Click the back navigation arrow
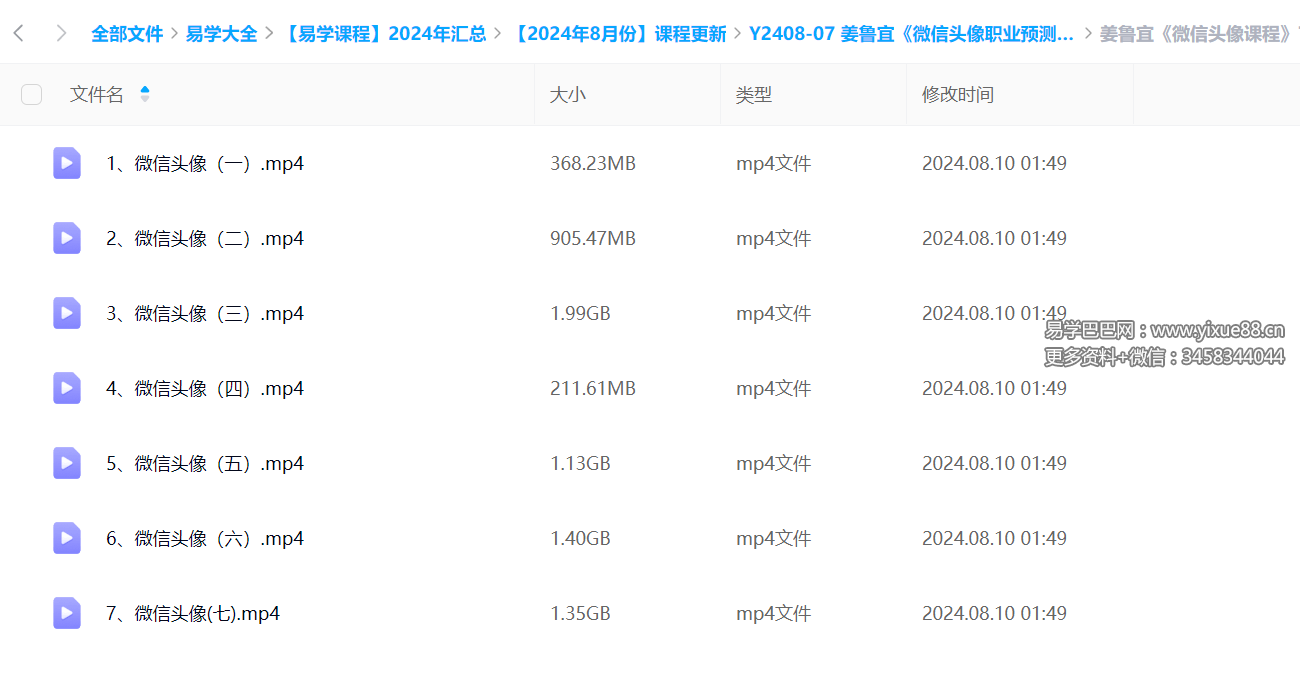The image size is (1300, 686). (18, 33)
